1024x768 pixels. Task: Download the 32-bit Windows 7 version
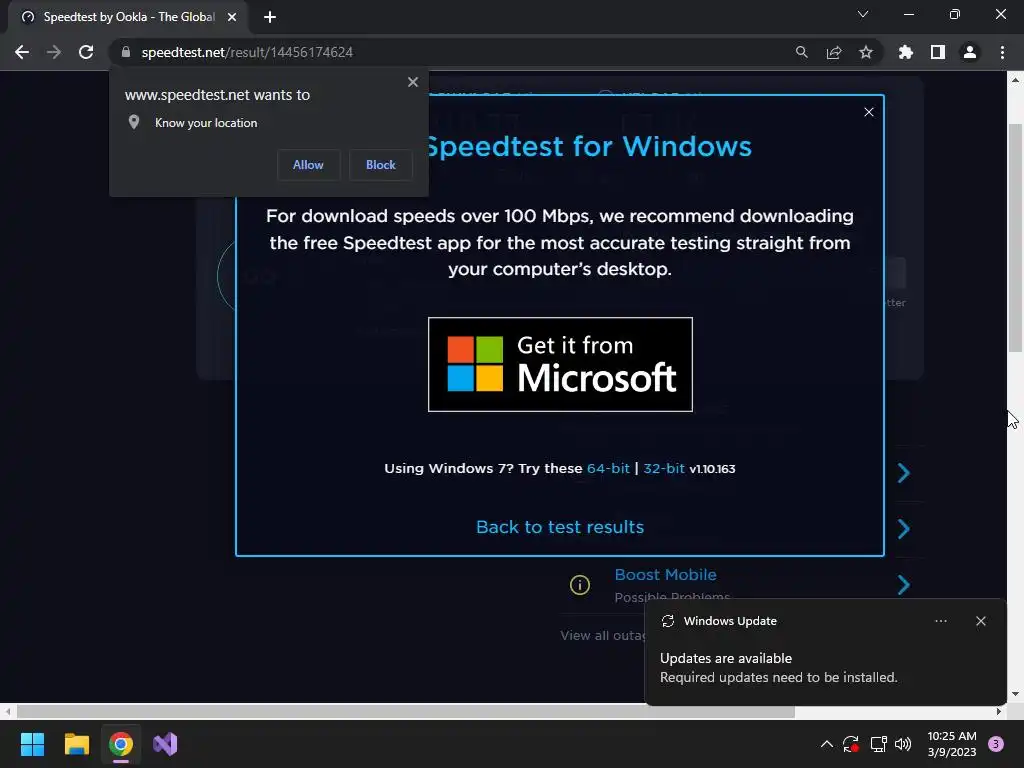664,468
